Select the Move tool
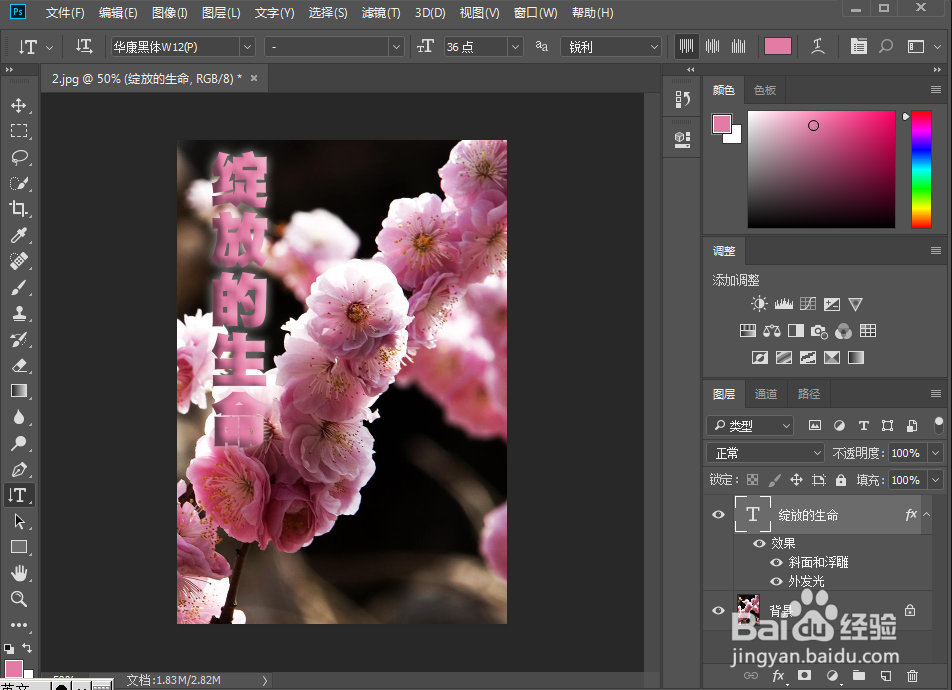Viewport: 952px width, 690px height. [x=19, y=105]
